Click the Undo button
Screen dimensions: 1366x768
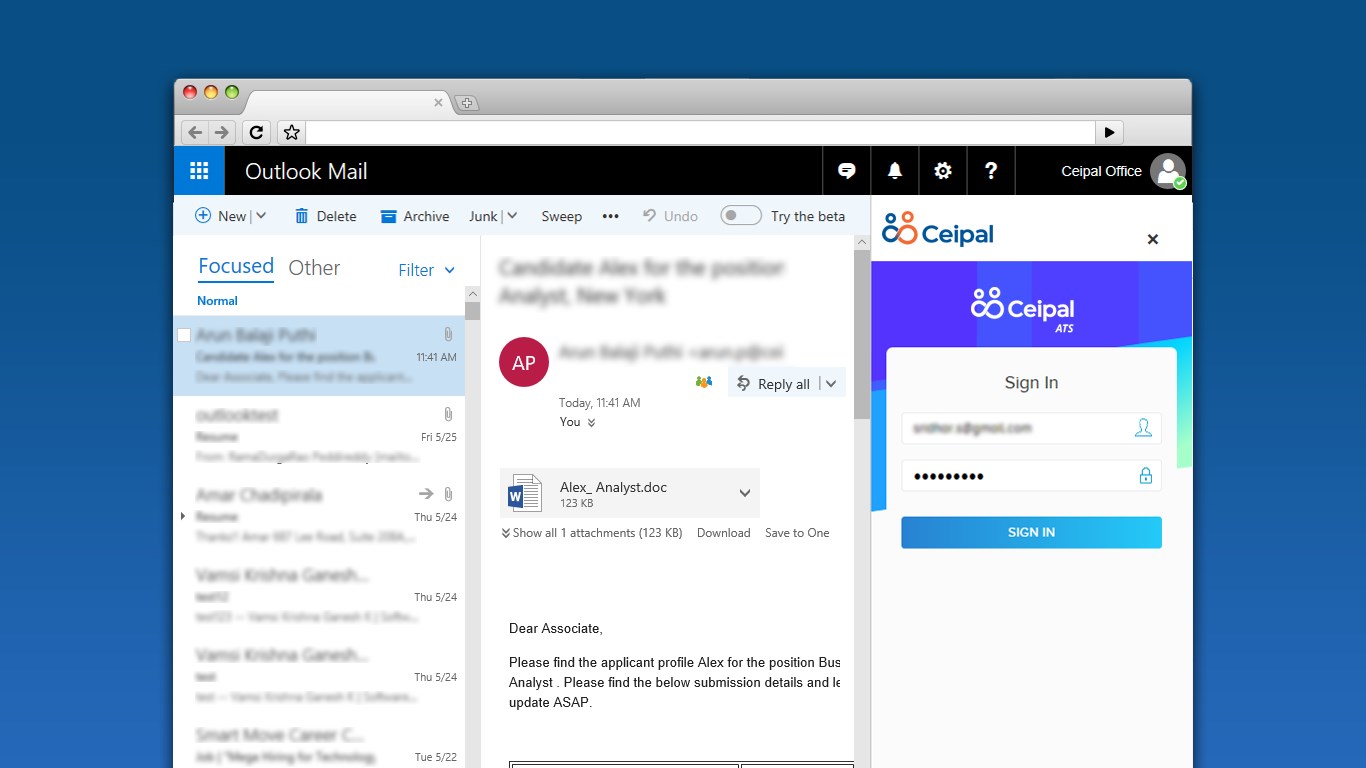(670, 216)
